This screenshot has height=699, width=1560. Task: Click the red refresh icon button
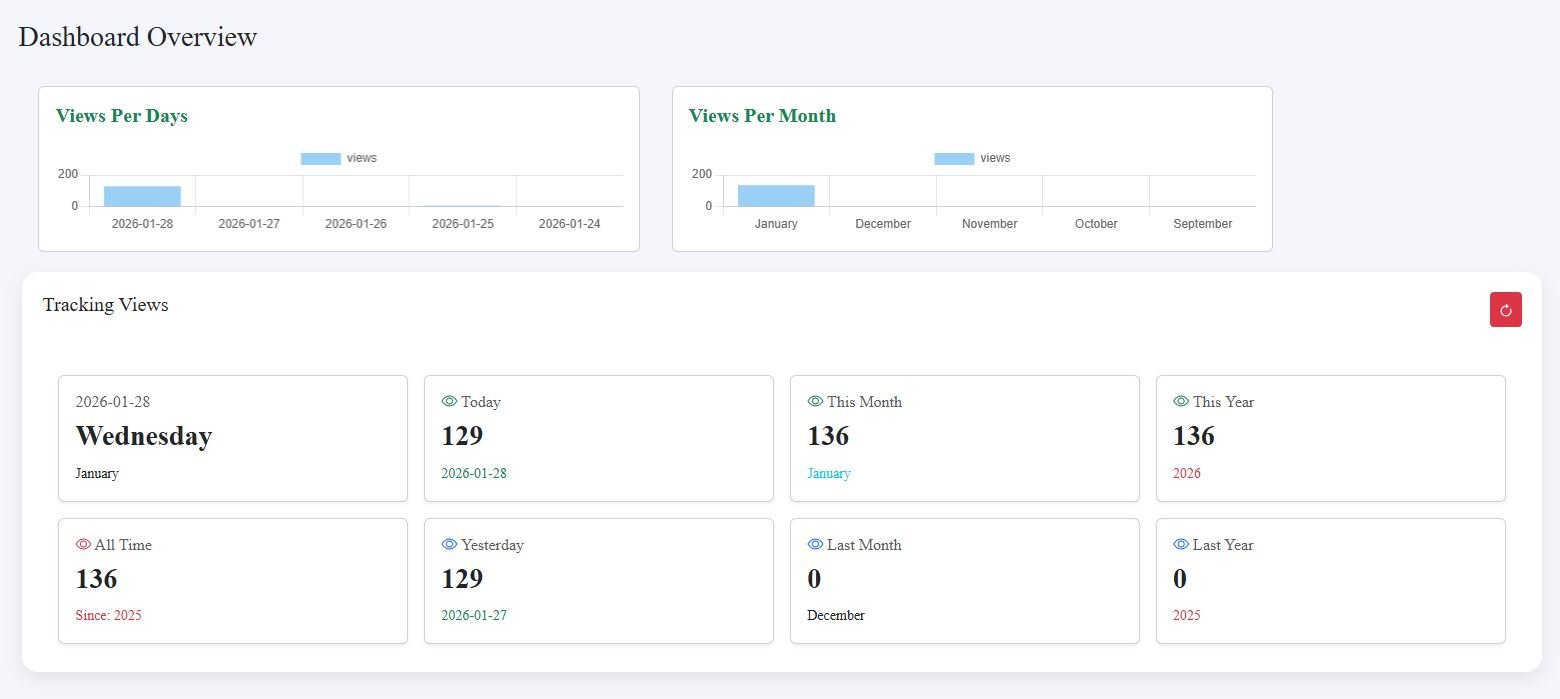(1505, 310)
